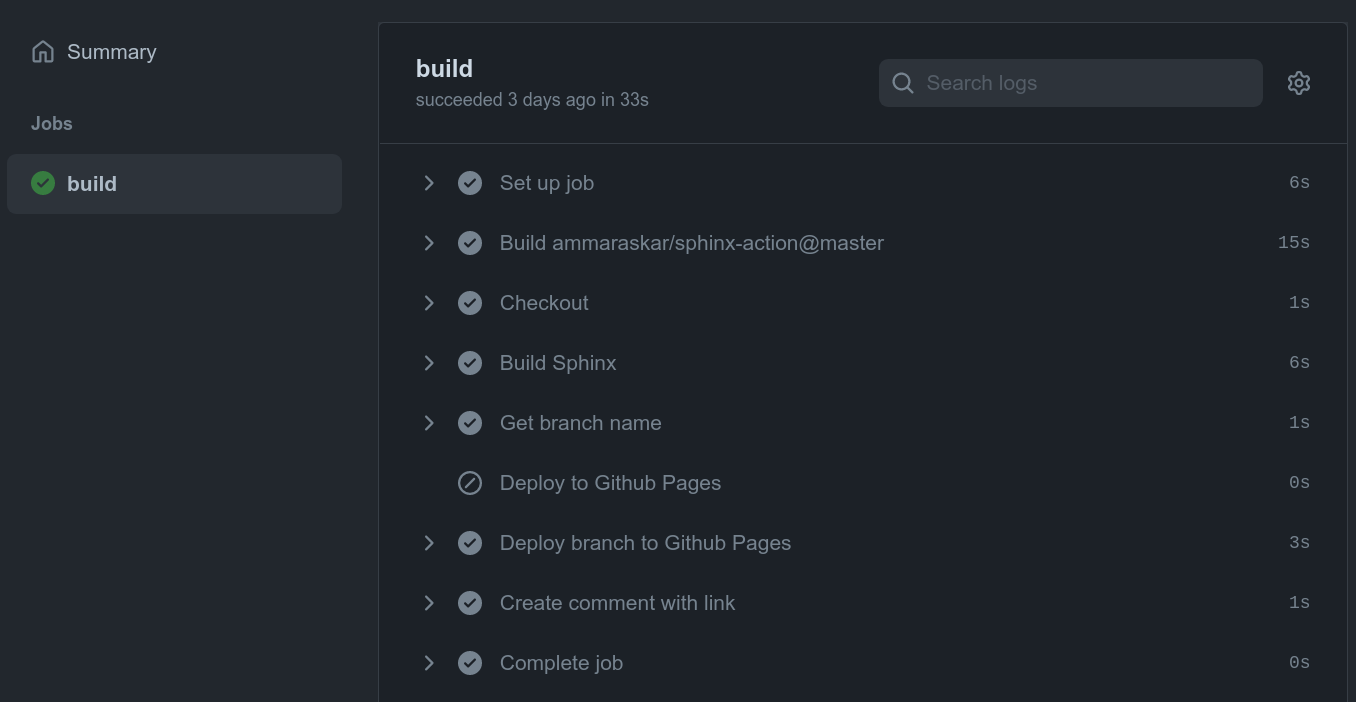Click the Summary home icon
Viewport: 1356px width, 702px height.
click(43, 52)
